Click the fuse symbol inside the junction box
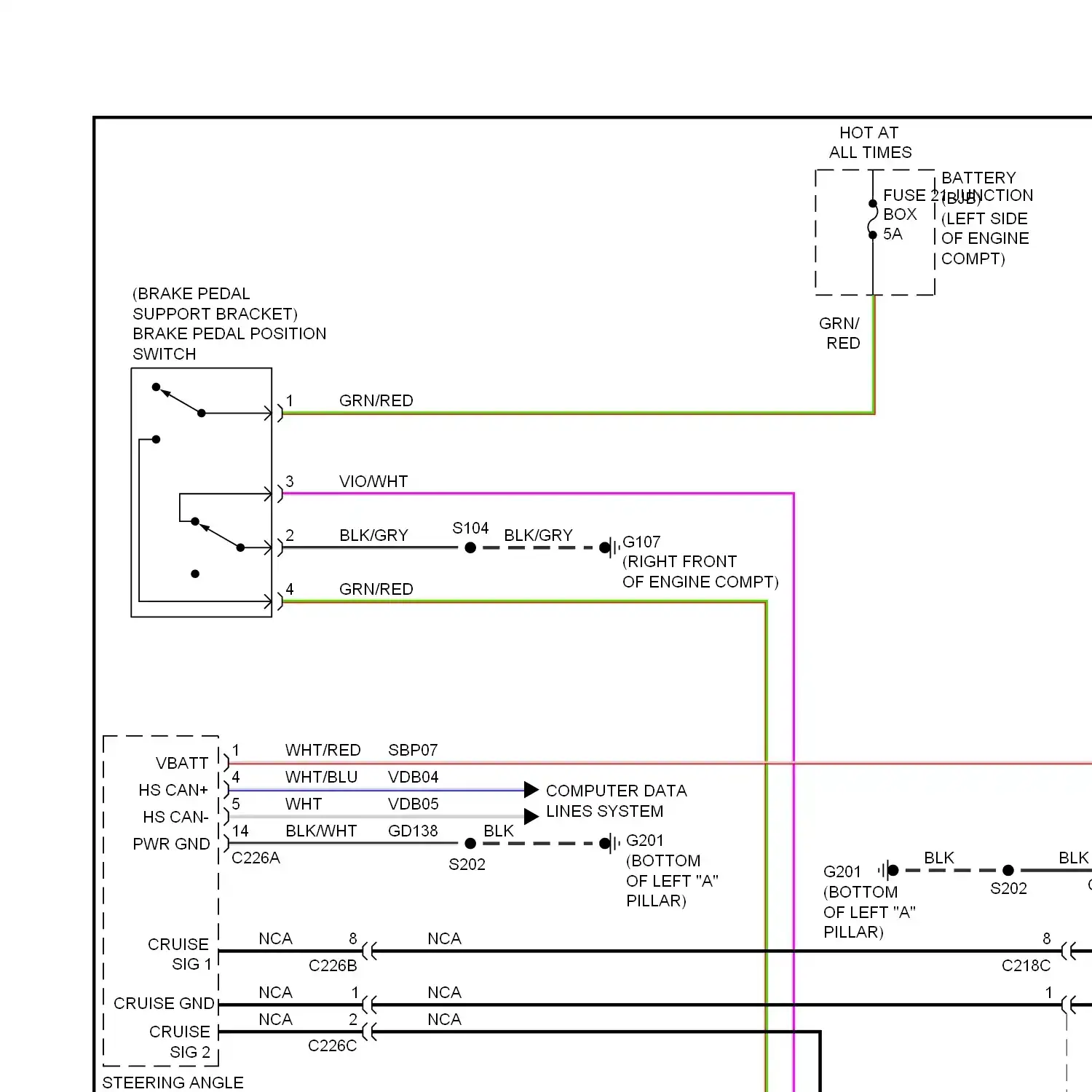This screenshot has height=1092, width=1092. 872,219
